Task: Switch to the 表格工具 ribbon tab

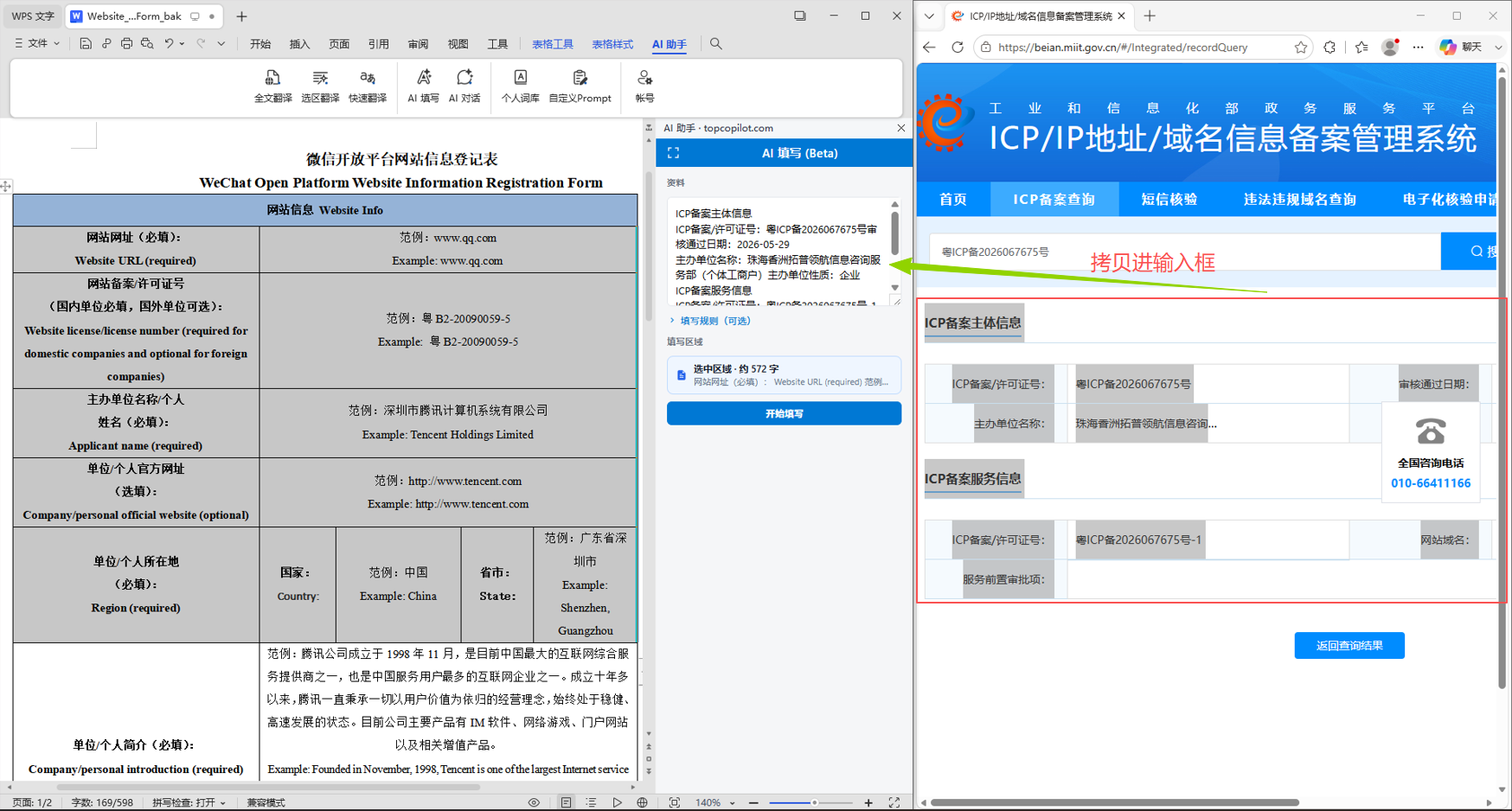Action: 553,44
